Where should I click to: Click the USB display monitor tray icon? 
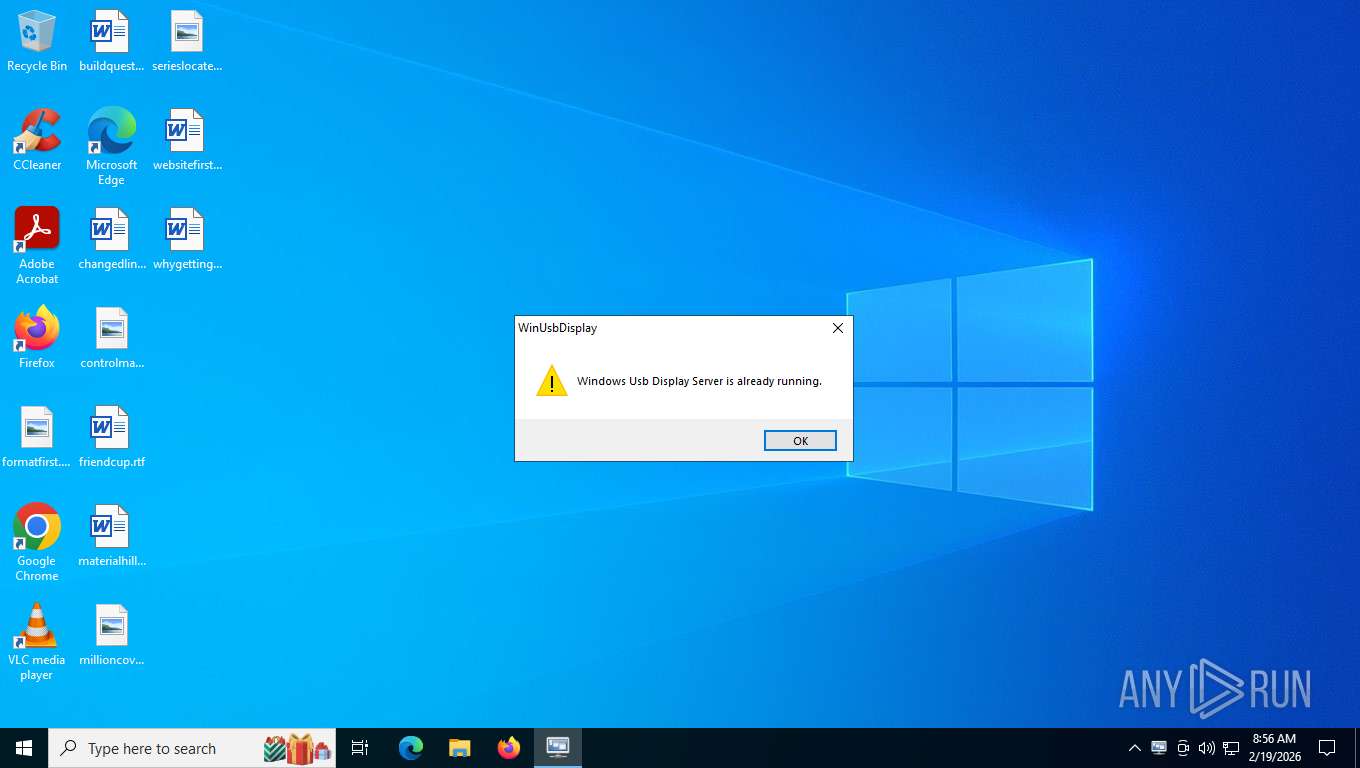click(1159, 748)
